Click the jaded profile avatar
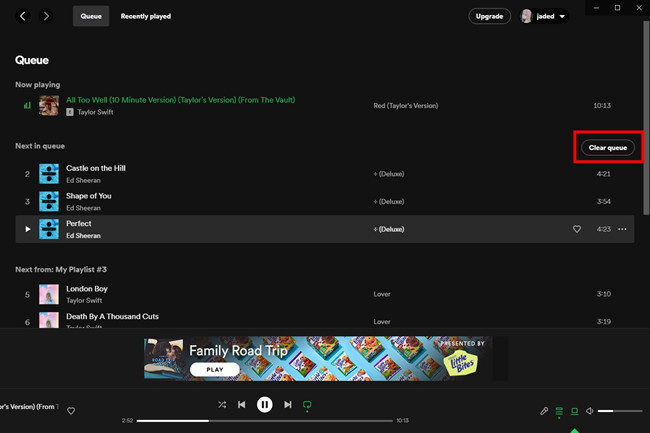This screenshot has width=650, height=433. point(526,16)
